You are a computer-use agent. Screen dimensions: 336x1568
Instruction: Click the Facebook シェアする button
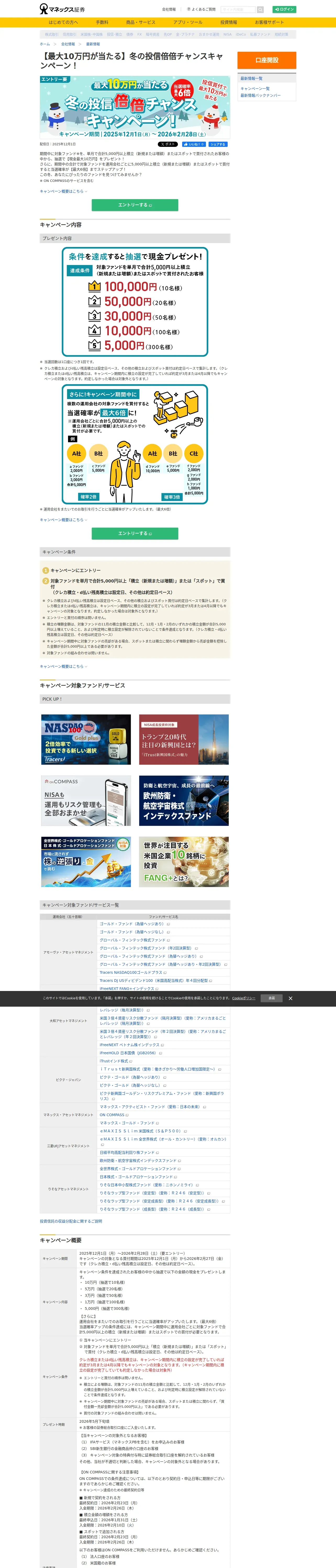tap(218, 144)
